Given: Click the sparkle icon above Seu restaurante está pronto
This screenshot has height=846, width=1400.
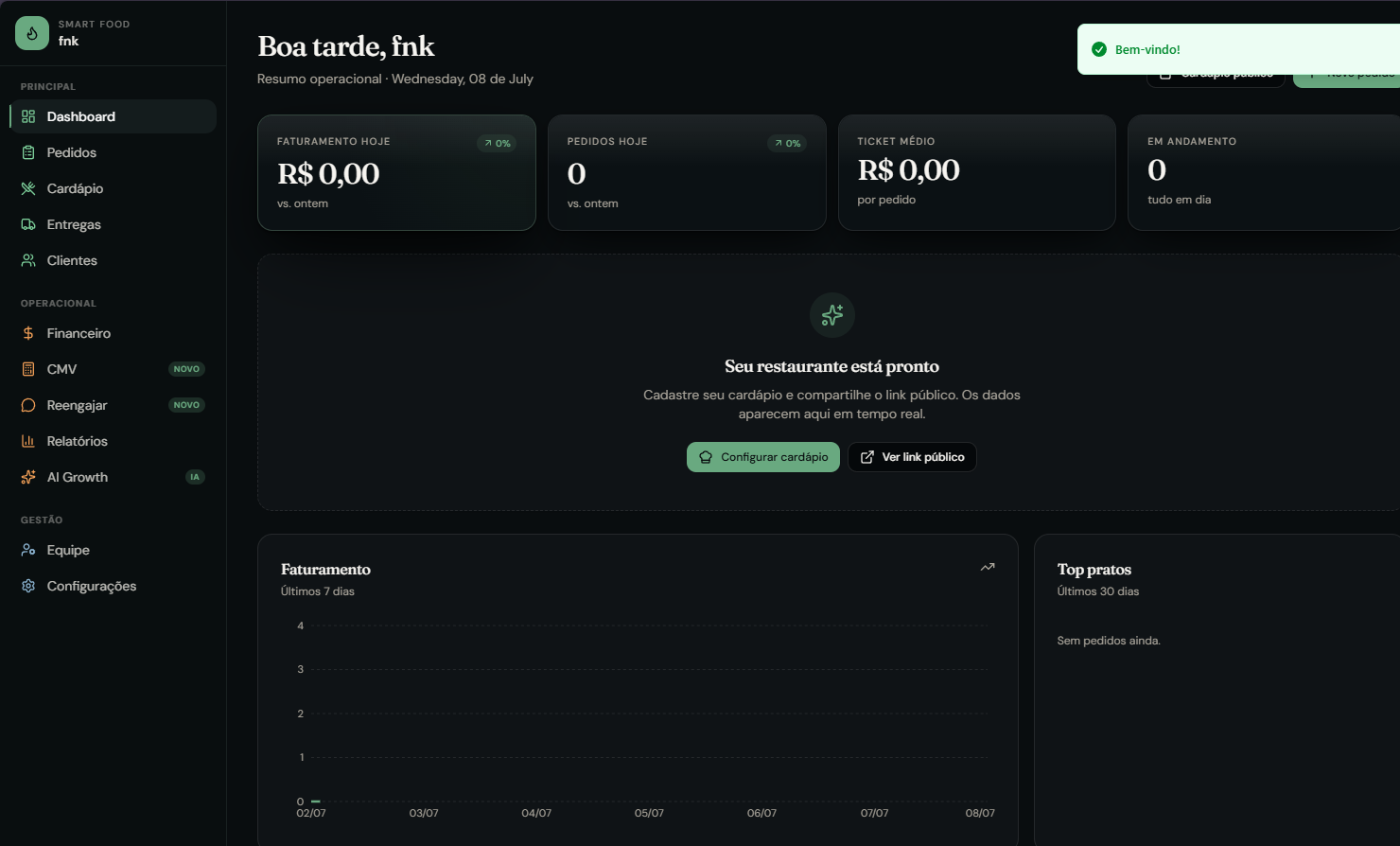Looking at the screenshot, I should [x=832, y=315].
